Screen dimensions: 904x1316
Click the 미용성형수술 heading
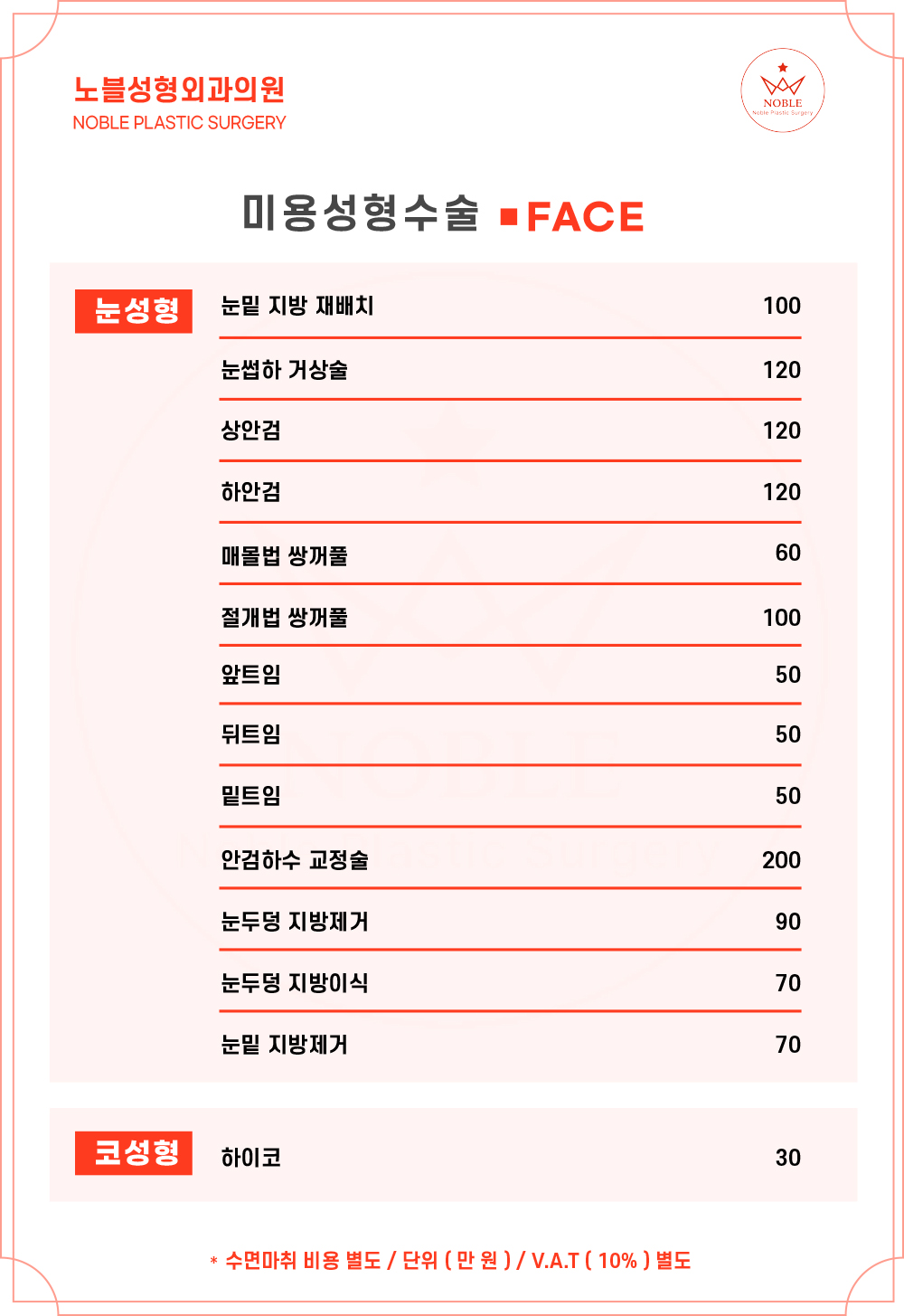[x=360, y=214]
